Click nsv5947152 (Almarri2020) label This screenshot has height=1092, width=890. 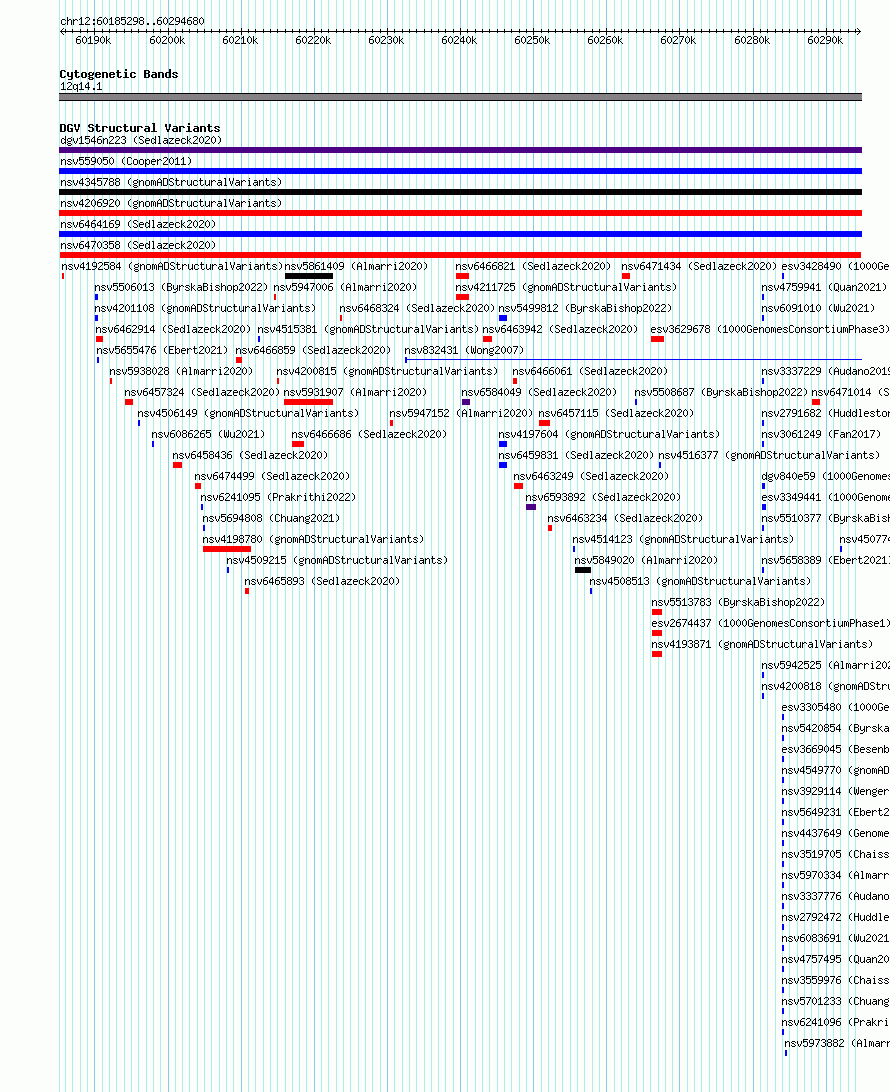click(x=461, y=413)
